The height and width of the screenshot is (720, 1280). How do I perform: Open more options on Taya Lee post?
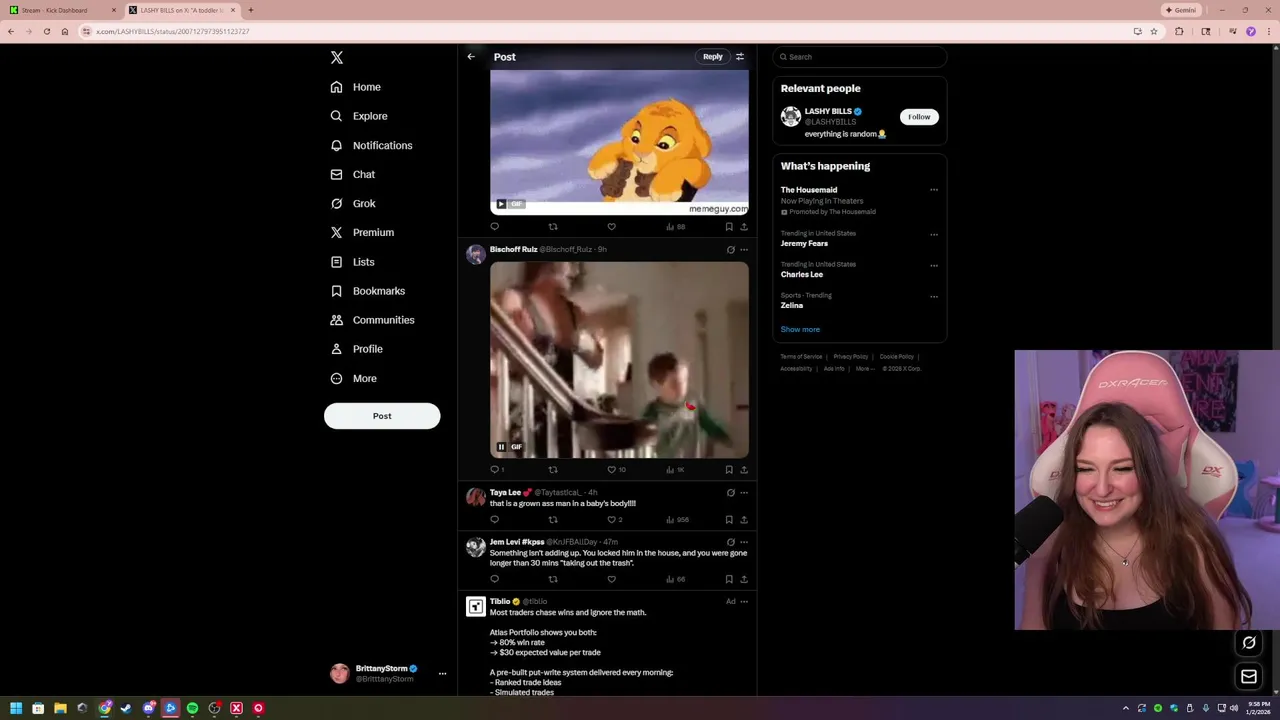pos(744,493)
